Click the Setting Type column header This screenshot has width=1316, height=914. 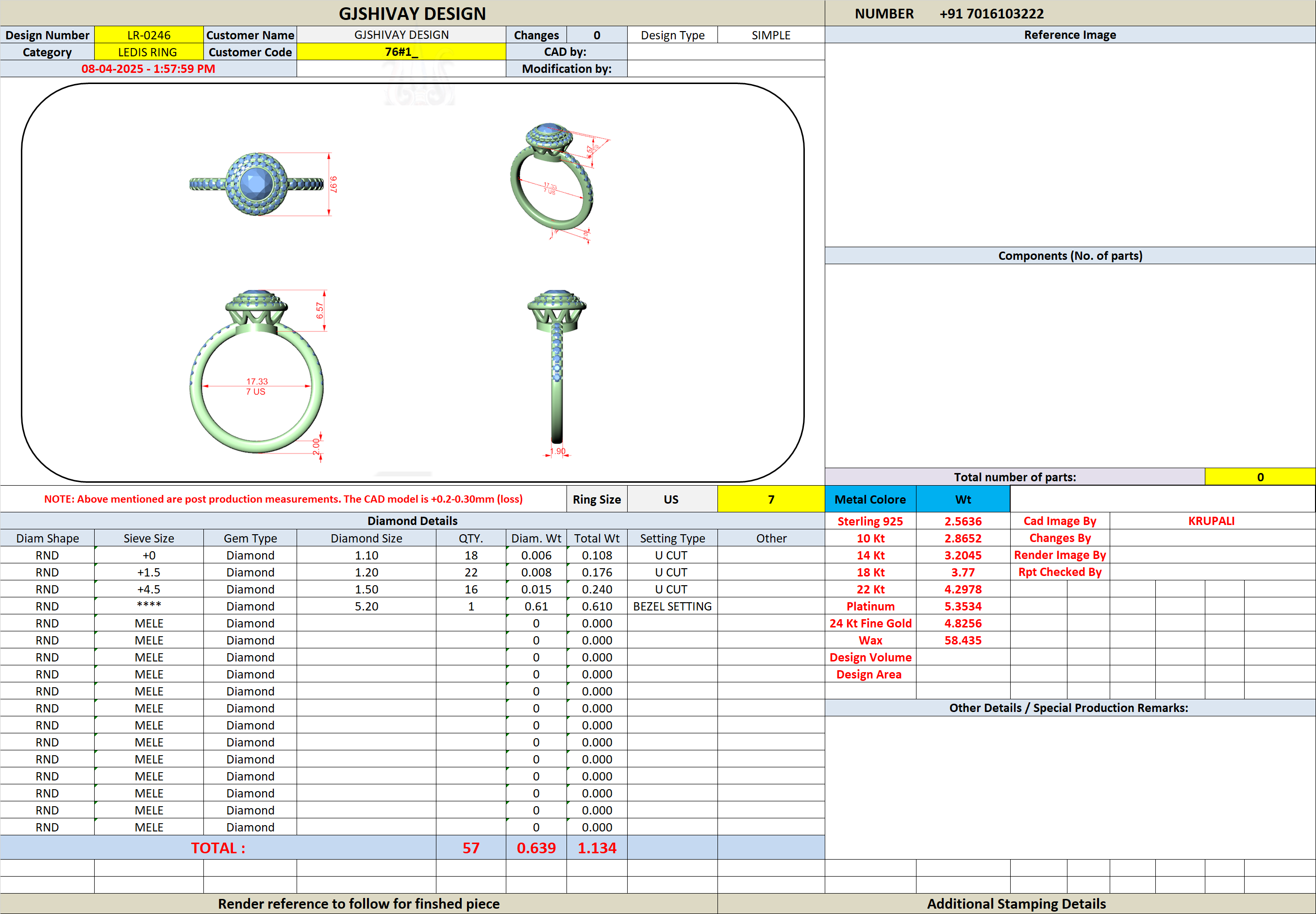point(672,538)
